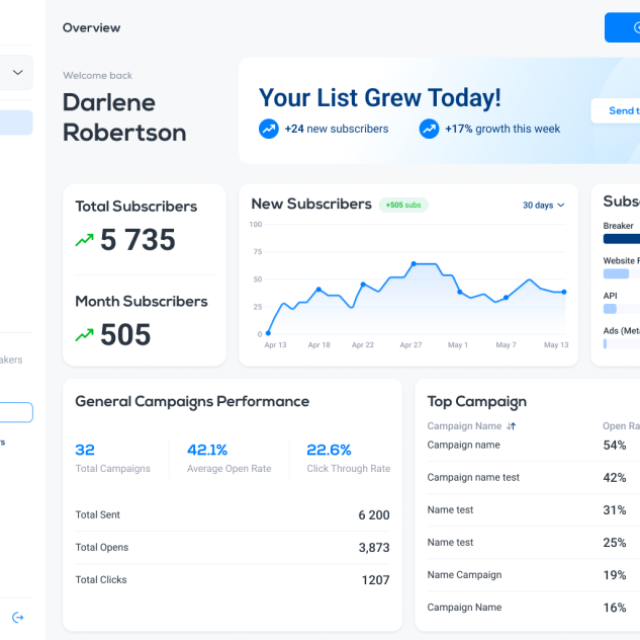Viewport: 640px width, 640px height.
Task: Click the API source progress bar
Action: coord(621,309)
